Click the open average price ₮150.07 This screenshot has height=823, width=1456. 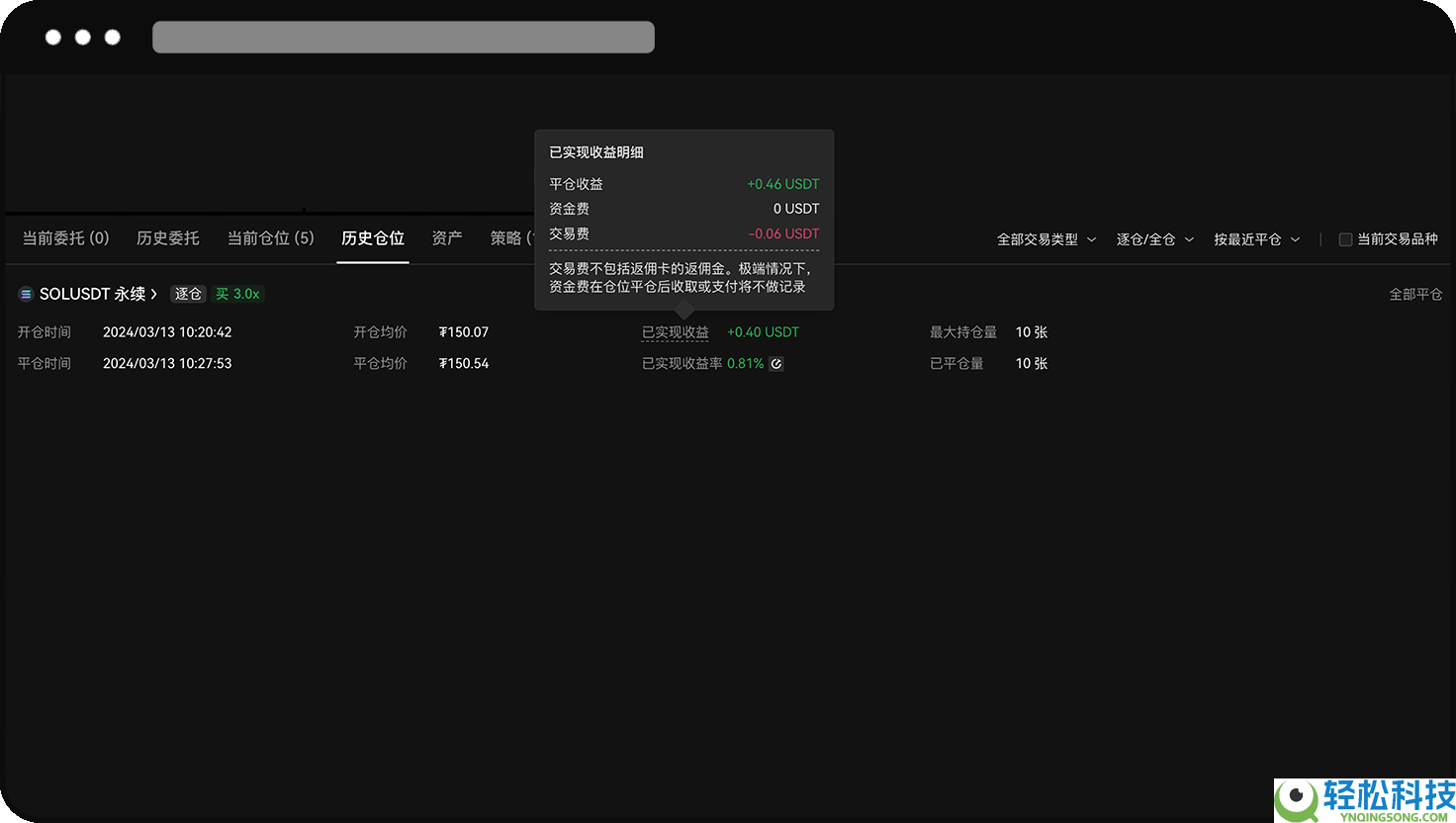[464, 332]
